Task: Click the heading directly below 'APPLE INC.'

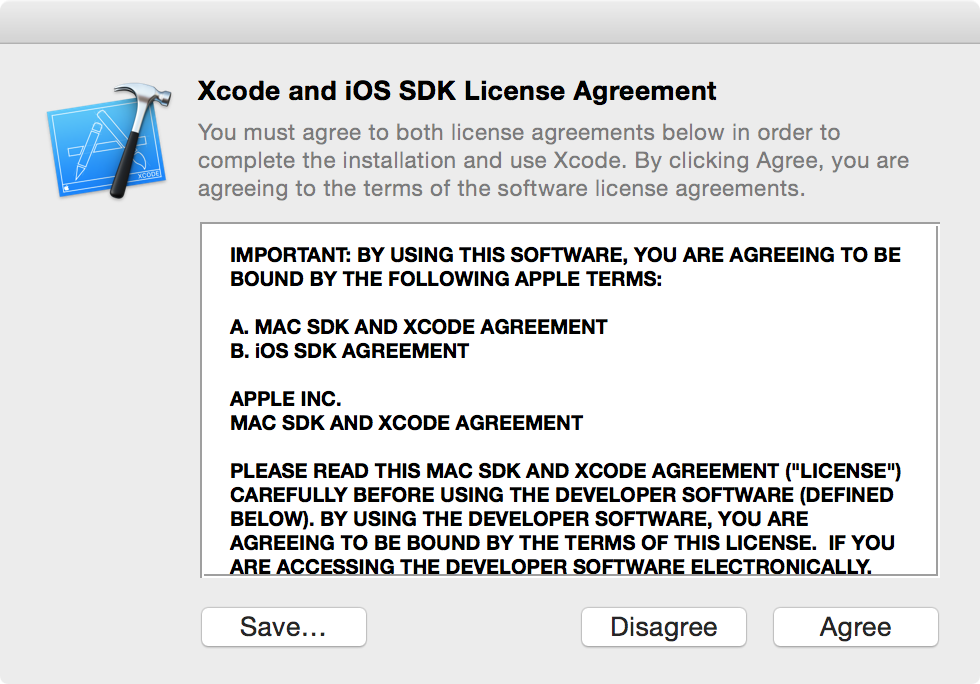Action: point(406,423)
